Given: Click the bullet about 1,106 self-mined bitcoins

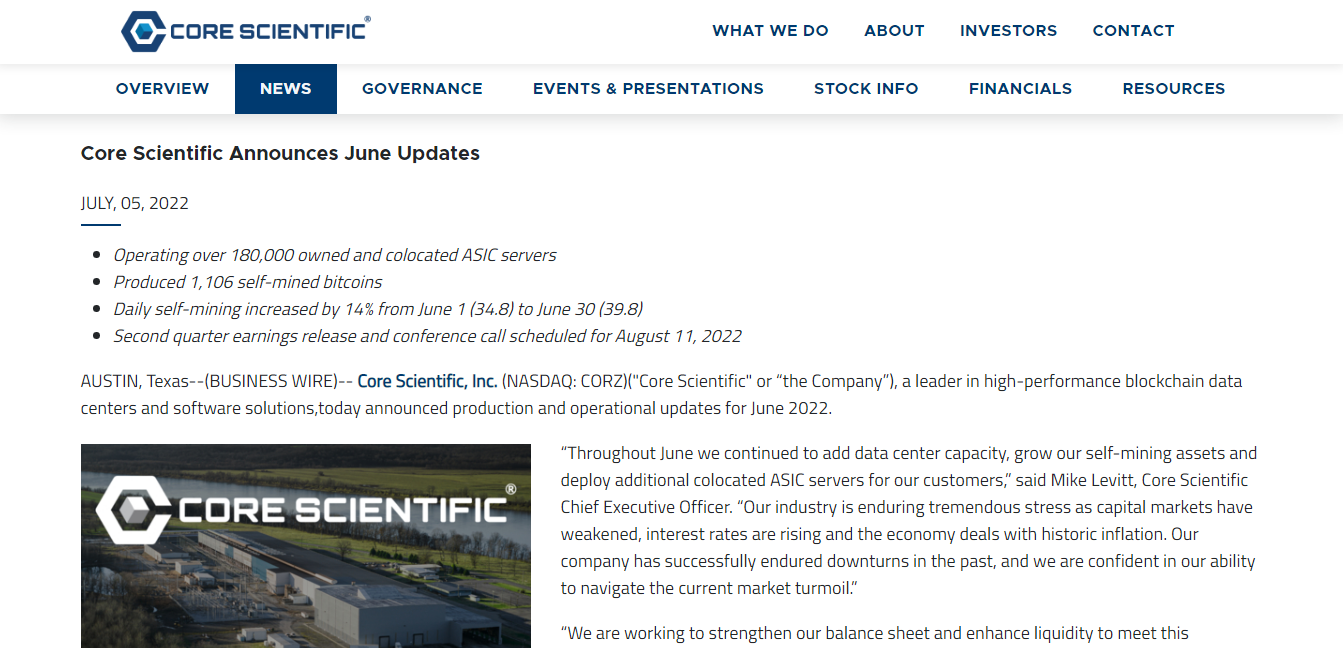Looking at the screenshot, I should point(247,282).
